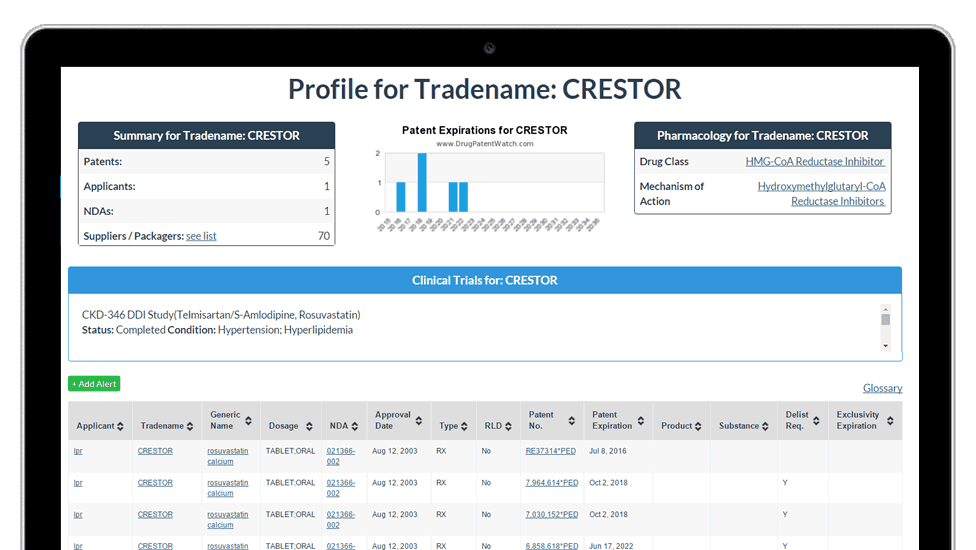Sort by Delist Req. column arrows

(817, 421)
